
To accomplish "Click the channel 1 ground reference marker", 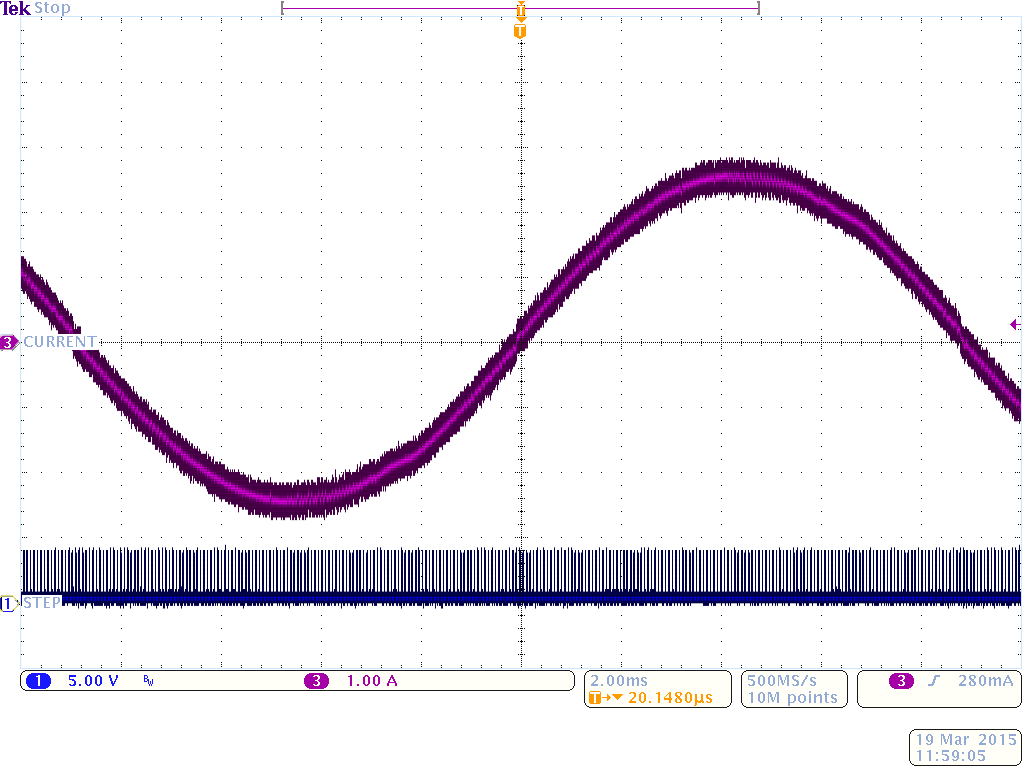I will (9, 603).
